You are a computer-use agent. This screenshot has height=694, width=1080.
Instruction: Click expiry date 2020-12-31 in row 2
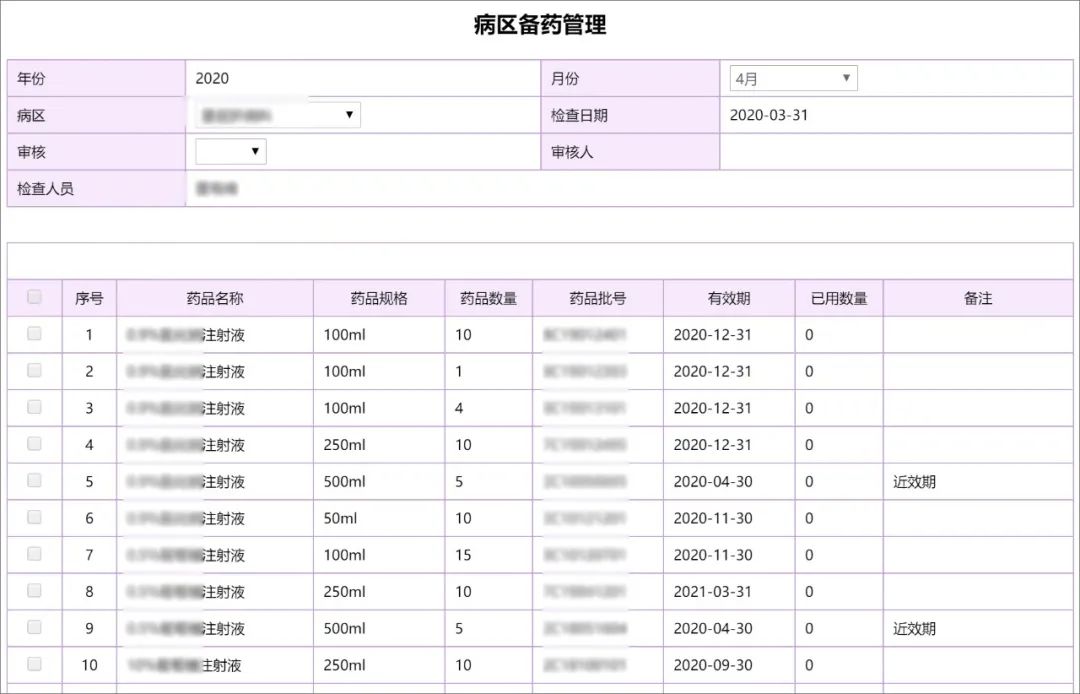pyautogui.click(x=712, y=372)
